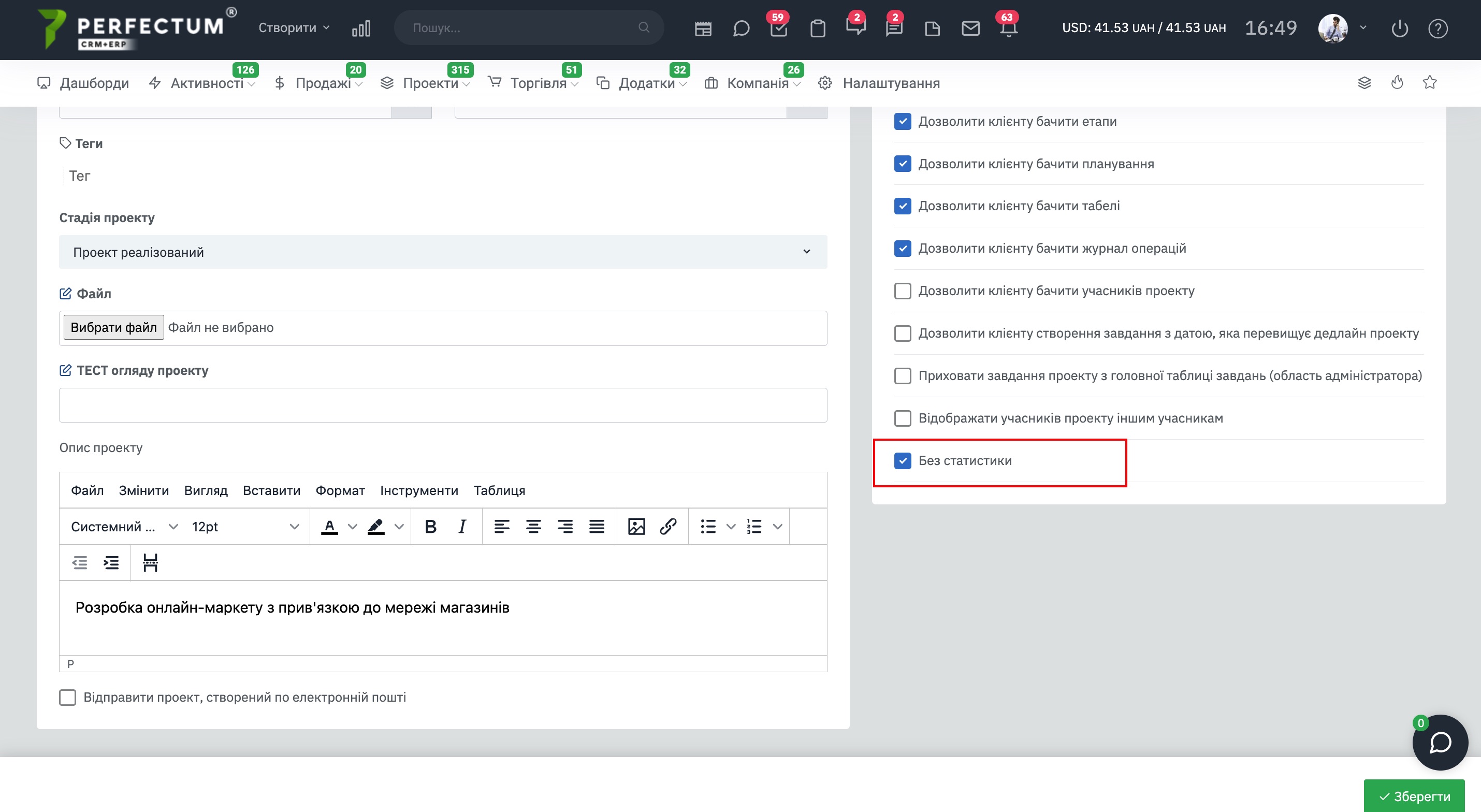The image size is (1481, 812).
Task: Click 'Вибрати файл' button
Action: [113, 327]
